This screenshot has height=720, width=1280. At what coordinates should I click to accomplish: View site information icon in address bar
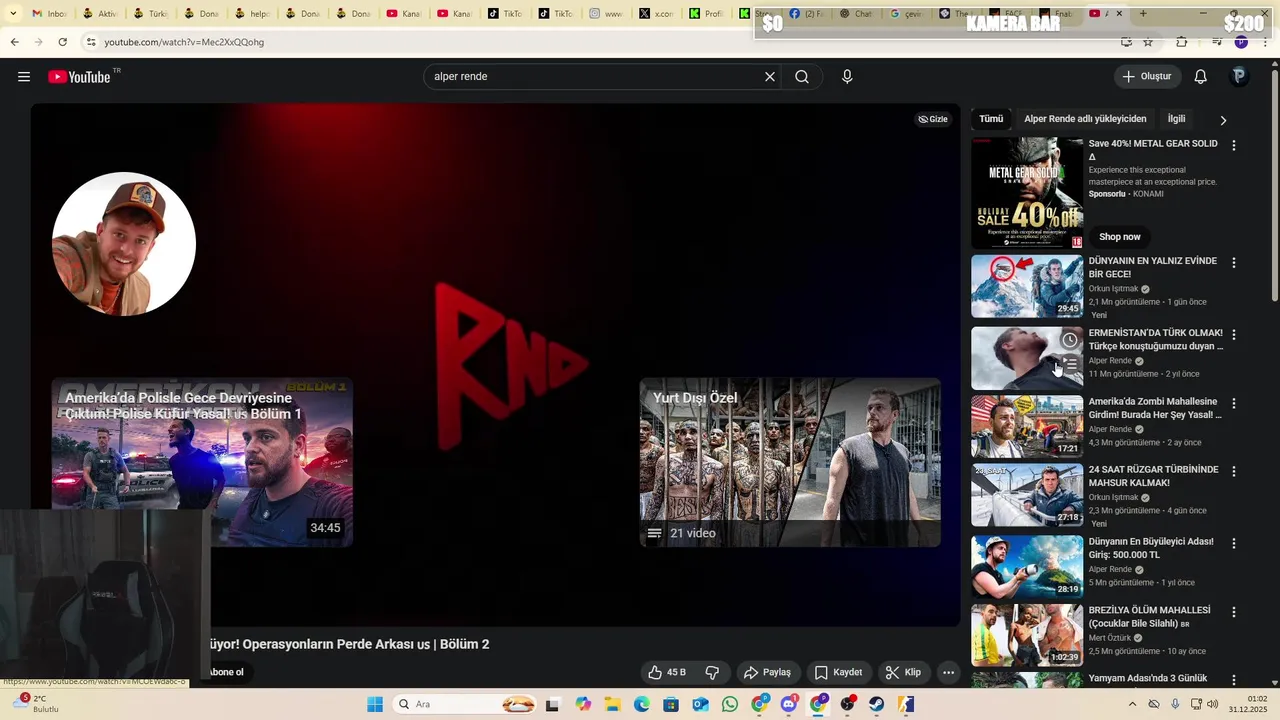pyautogui.click(x=91, y=42)
